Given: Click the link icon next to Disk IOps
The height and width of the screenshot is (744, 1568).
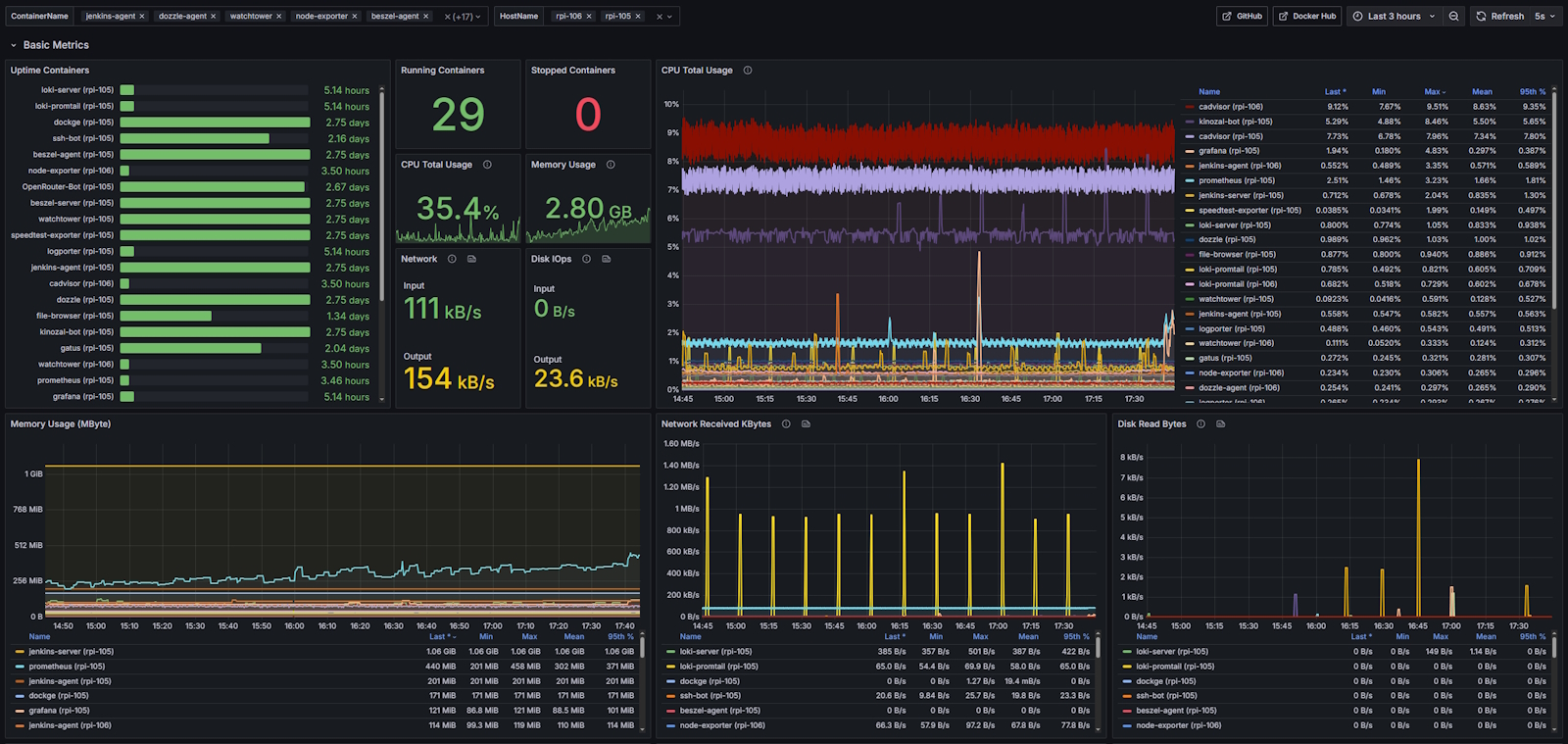Looking at the screenshot, I should click(606, 259).
